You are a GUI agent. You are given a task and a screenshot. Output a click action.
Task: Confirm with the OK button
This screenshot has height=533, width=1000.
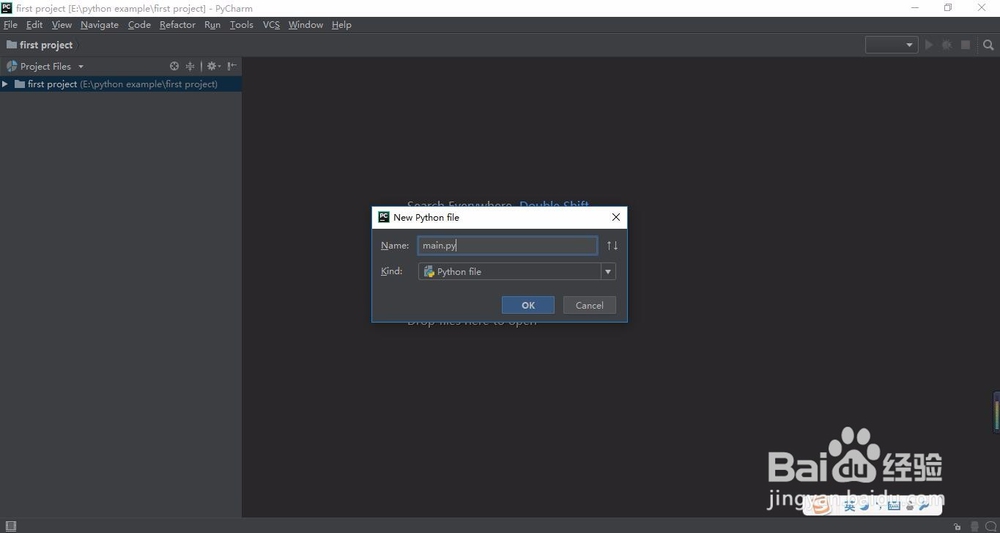click(528, 305)
